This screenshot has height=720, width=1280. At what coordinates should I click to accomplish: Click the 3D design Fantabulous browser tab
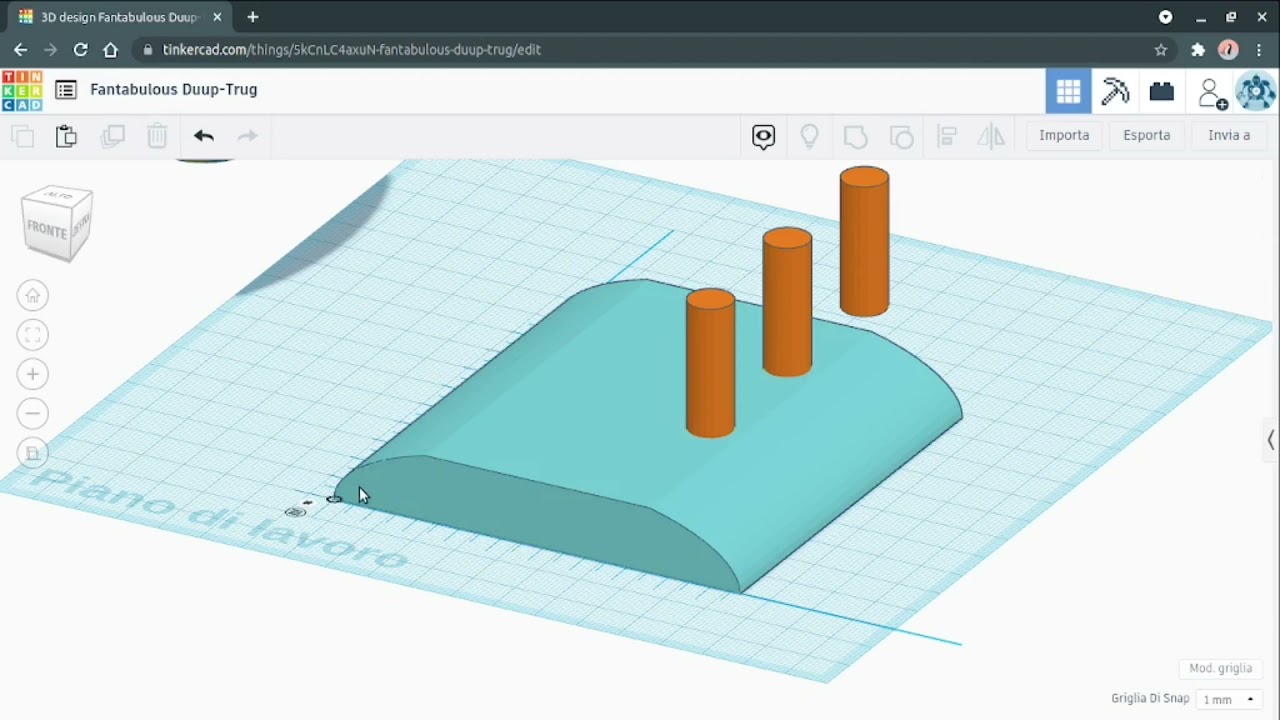118,17
